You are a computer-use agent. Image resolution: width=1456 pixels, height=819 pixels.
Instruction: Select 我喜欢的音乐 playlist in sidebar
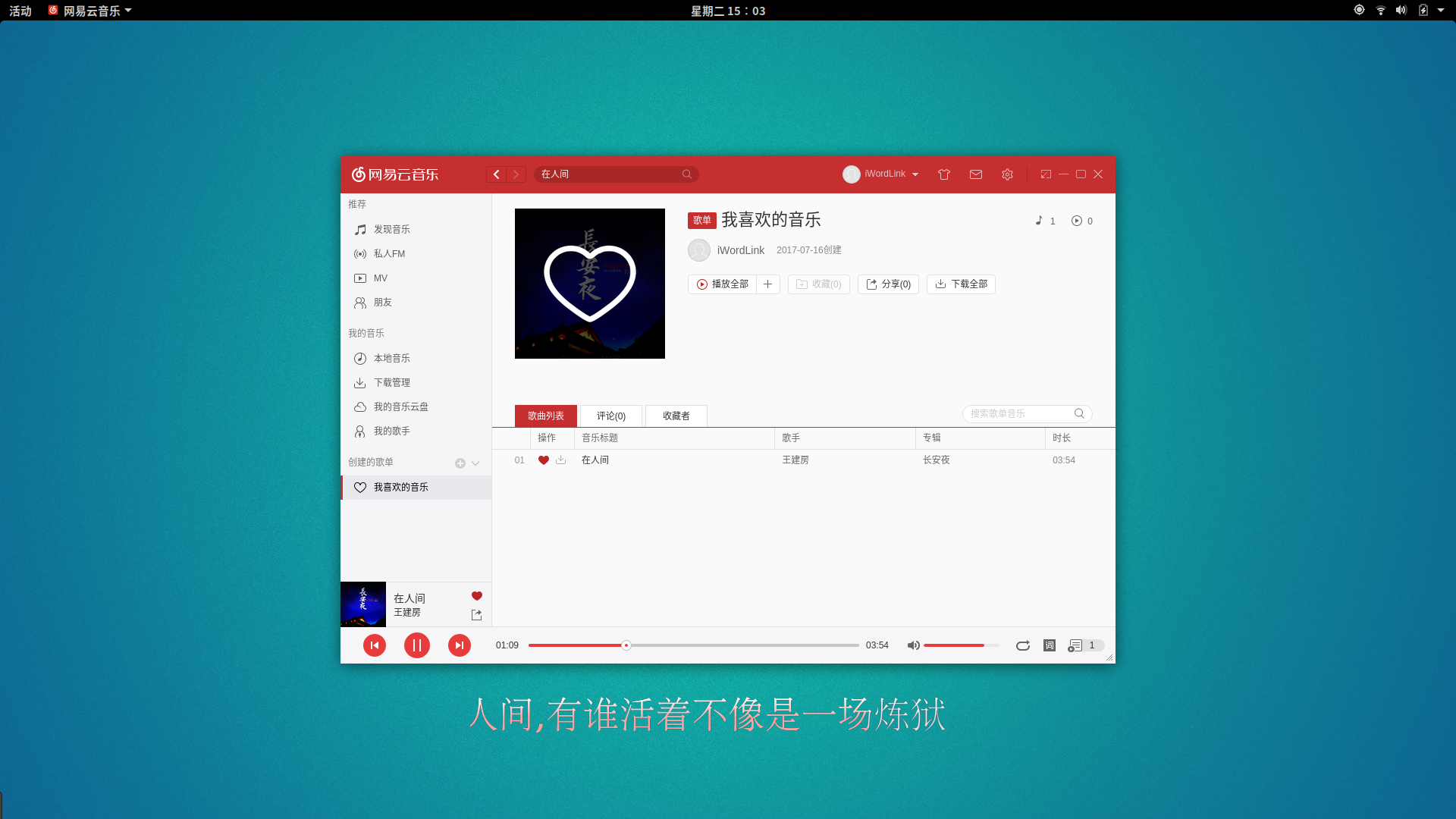pyautogui.click(x=416, y=488)
